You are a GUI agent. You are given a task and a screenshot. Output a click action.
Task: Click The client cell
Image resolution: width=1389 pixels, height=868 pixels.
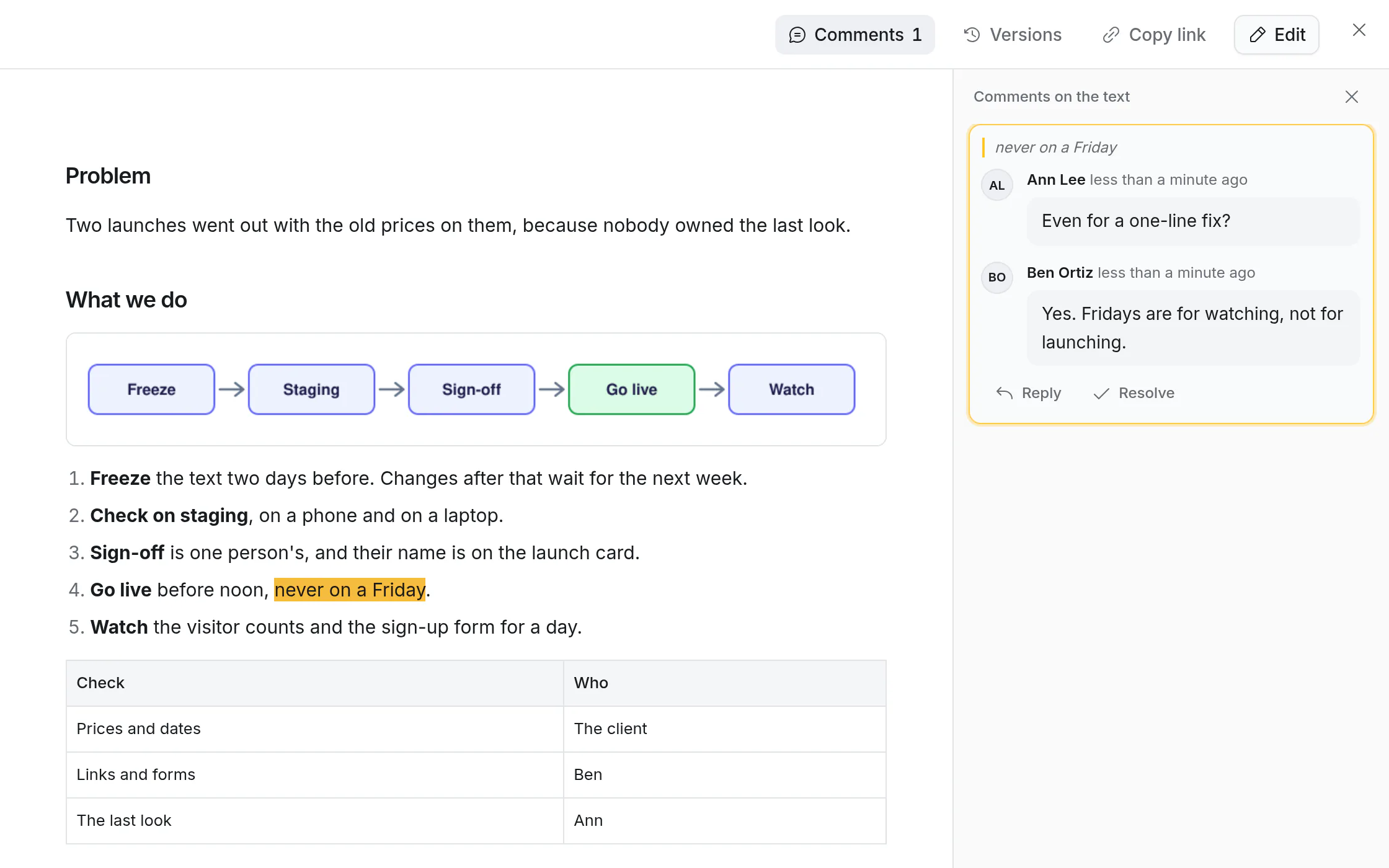[725, 729]
